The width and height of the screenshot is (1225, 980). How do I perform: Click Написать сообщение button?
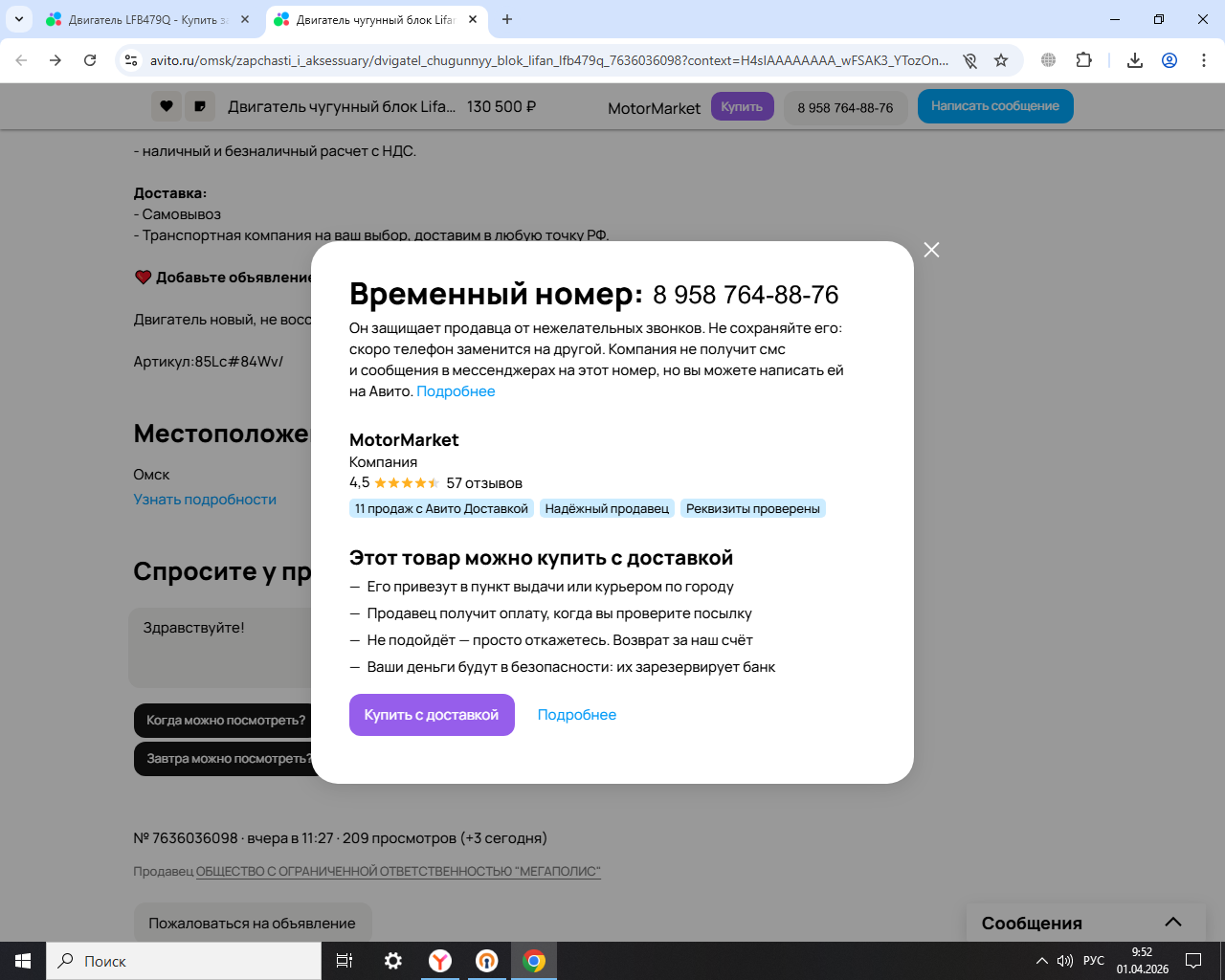click(995, 106)
